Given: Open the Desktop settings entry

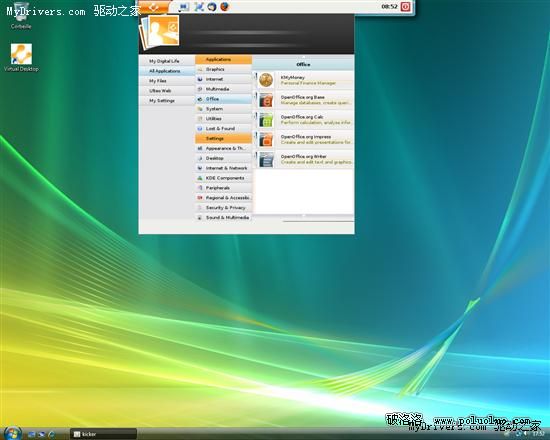Looking at the screenshot, I should coord(223,158).
